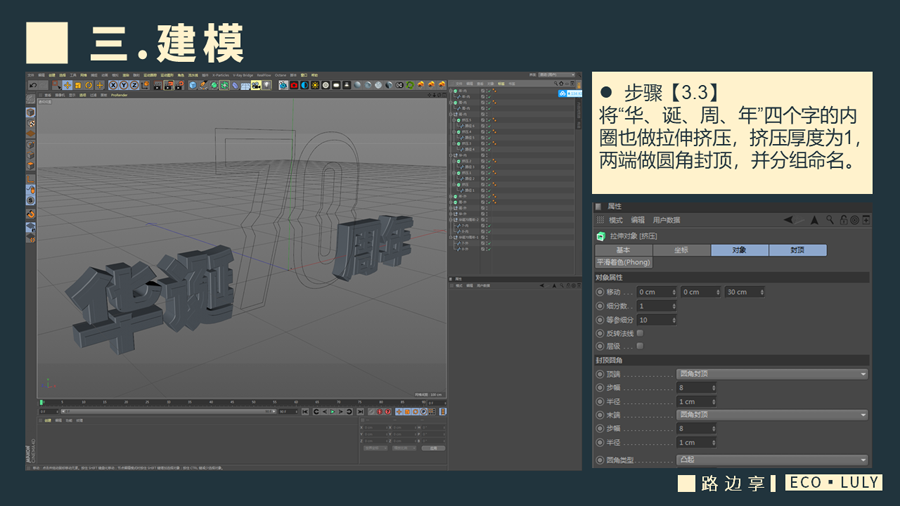Toggle the radio circle beside 移动
This screenshot has width=900, height=506.
(600, 292)
